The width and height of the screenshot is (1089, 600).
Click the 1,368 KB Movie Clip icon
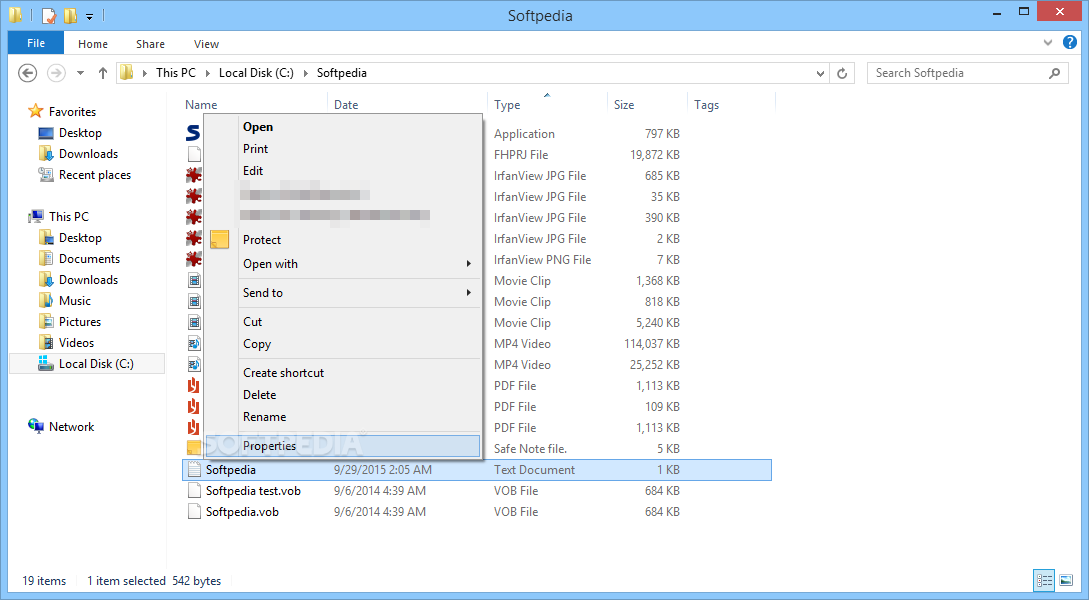pos(194,281)
